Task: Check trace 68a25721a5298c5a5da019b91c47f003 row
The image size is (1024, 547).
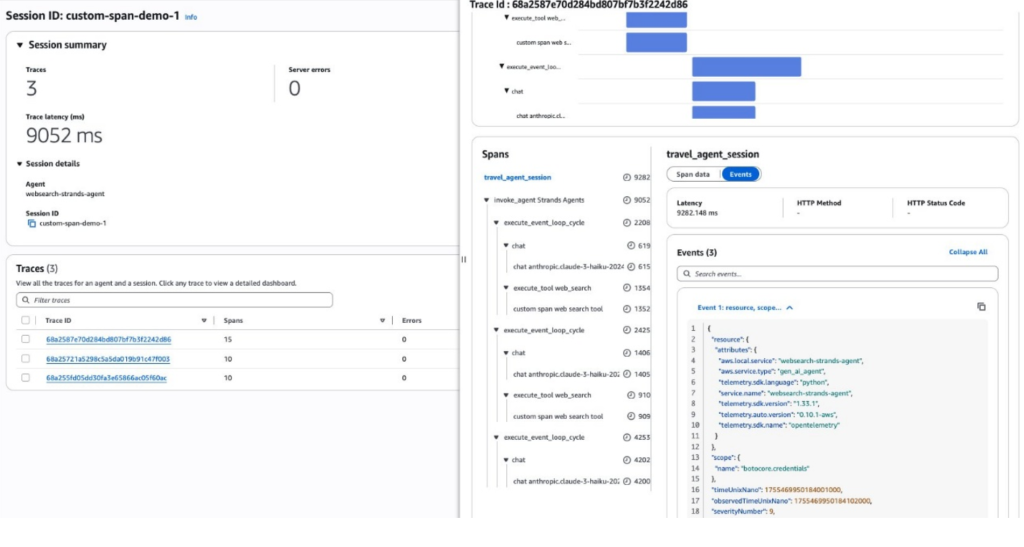Action: tap(25, 358)
